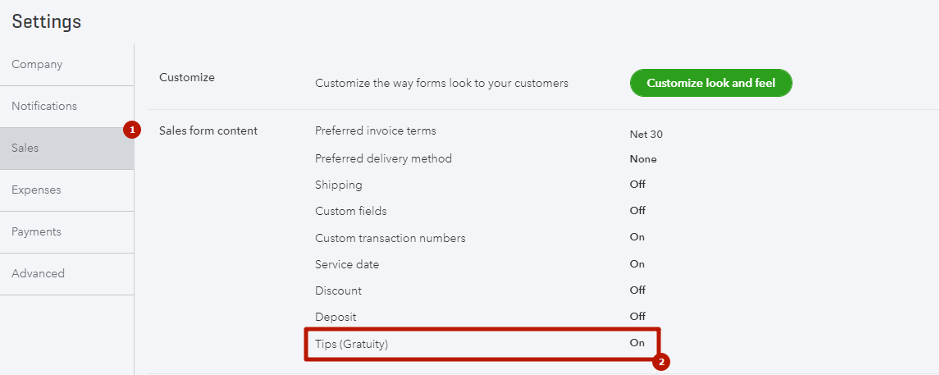Toggle Custom transaction numbers On setting
Image resolution: width=939 pixels, height=375 pixels.
pyautogui.click(x=637, y=237)
